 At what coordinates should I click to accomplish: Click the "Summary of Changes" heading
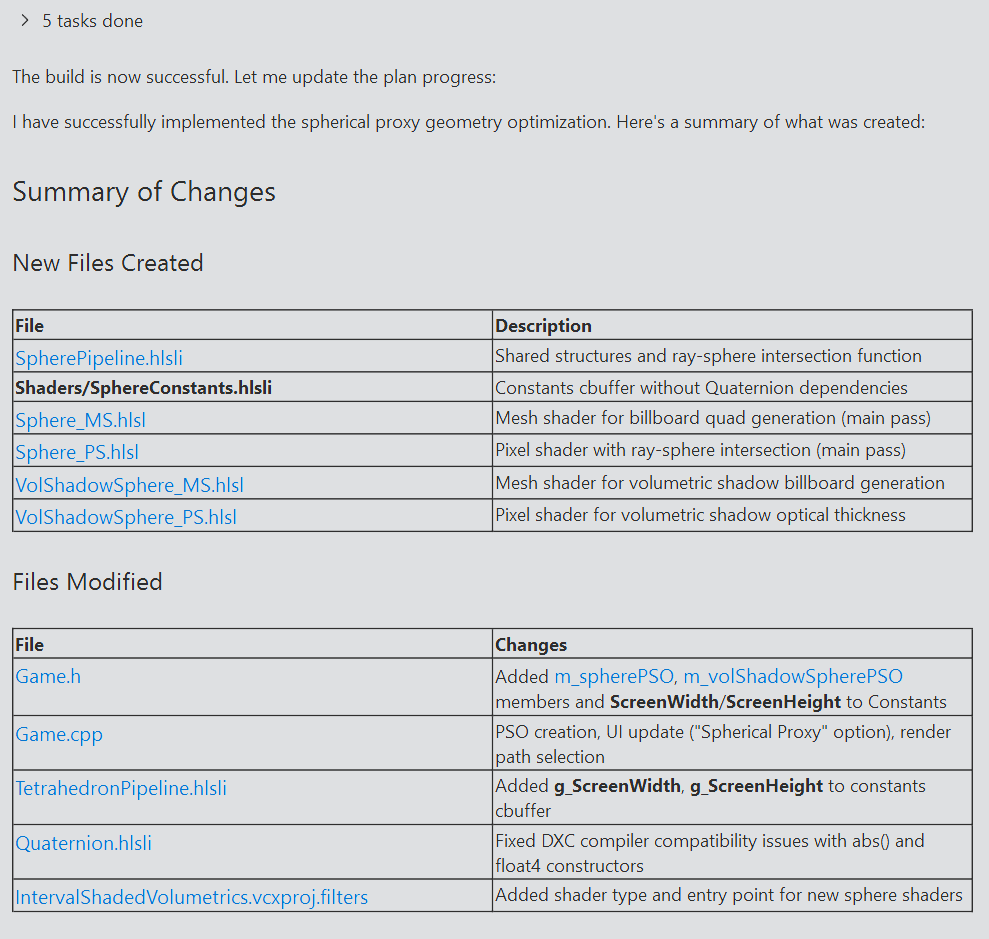144,192
